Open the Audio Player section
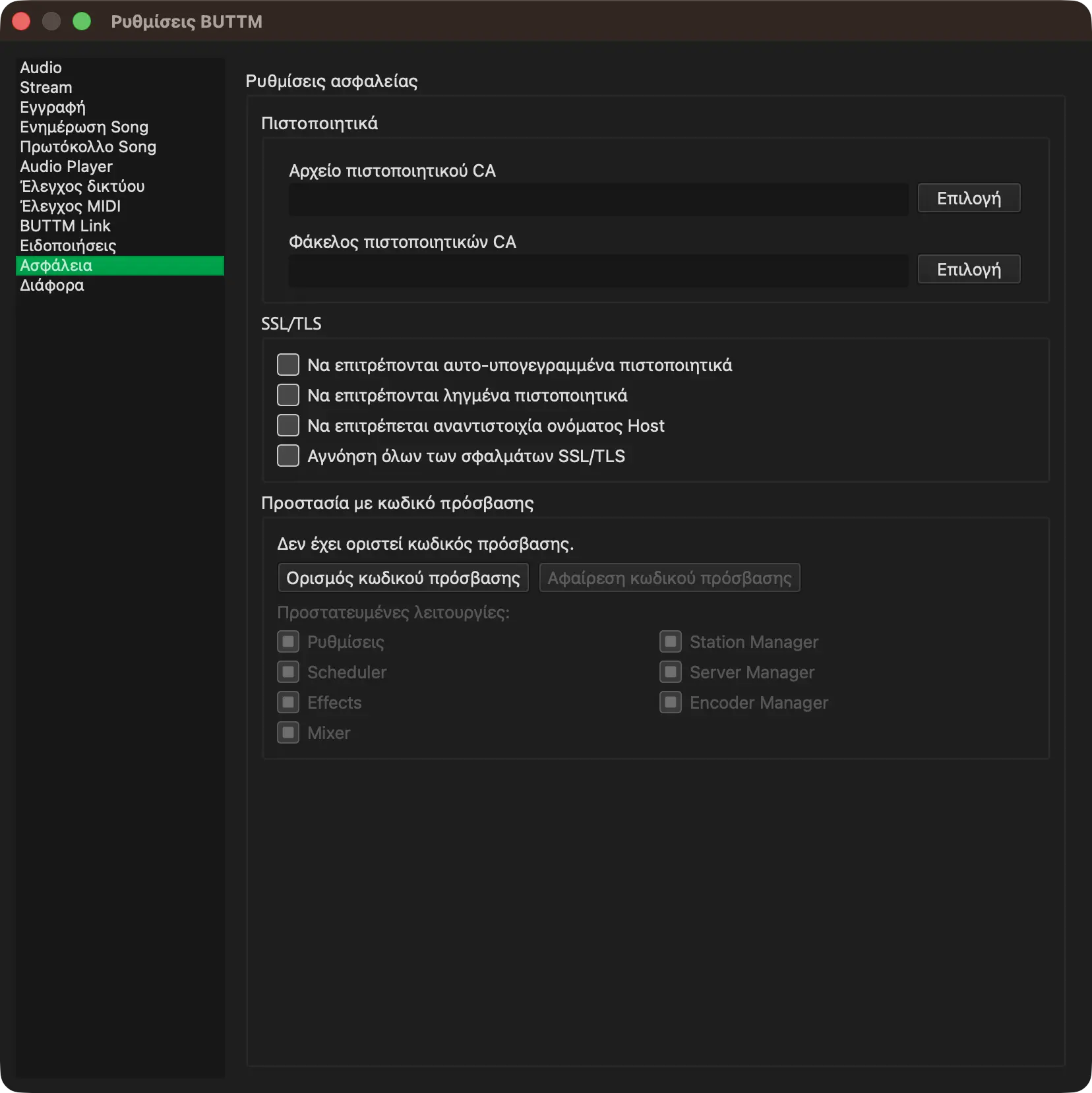The height and width of the screenshot is (1093, 1092). pos(119,167)
